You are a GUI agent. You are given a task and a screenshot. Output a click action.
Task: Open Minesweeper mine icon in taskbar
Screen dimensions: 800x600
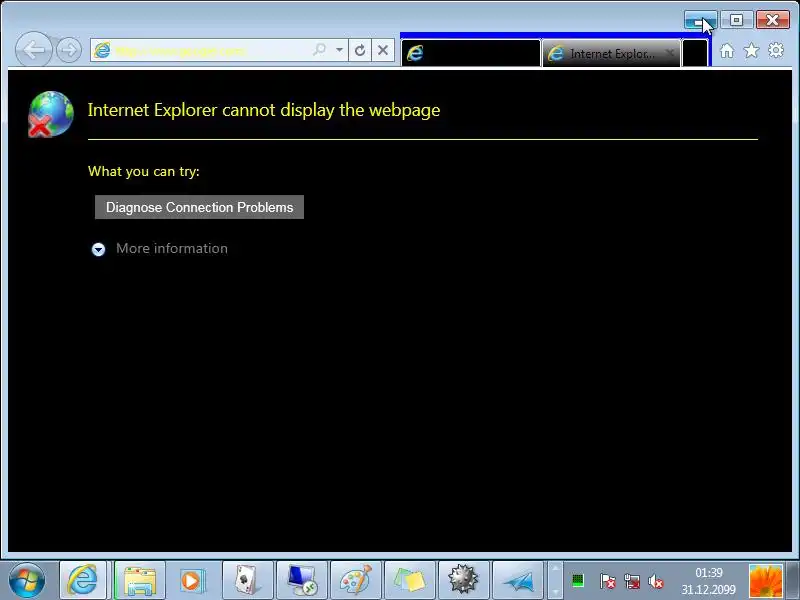click(463, 580)
